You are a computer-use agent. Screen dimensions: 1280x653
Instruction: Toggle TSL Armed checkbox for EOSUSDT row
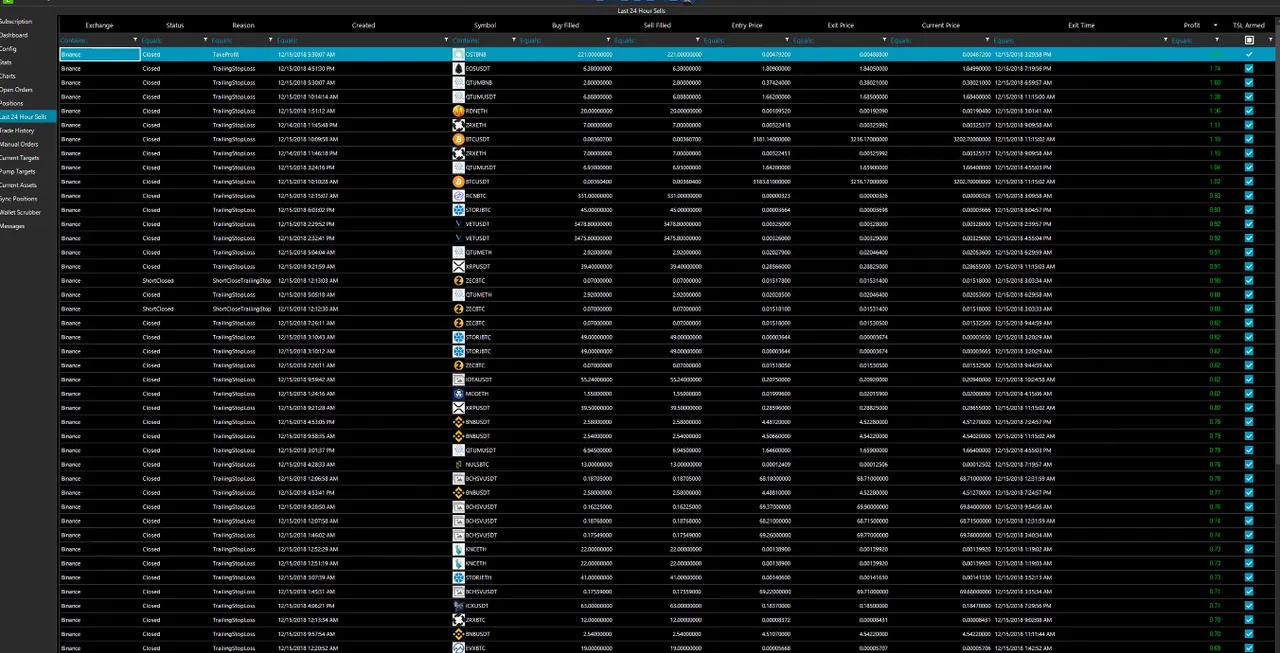point(1248,68)
